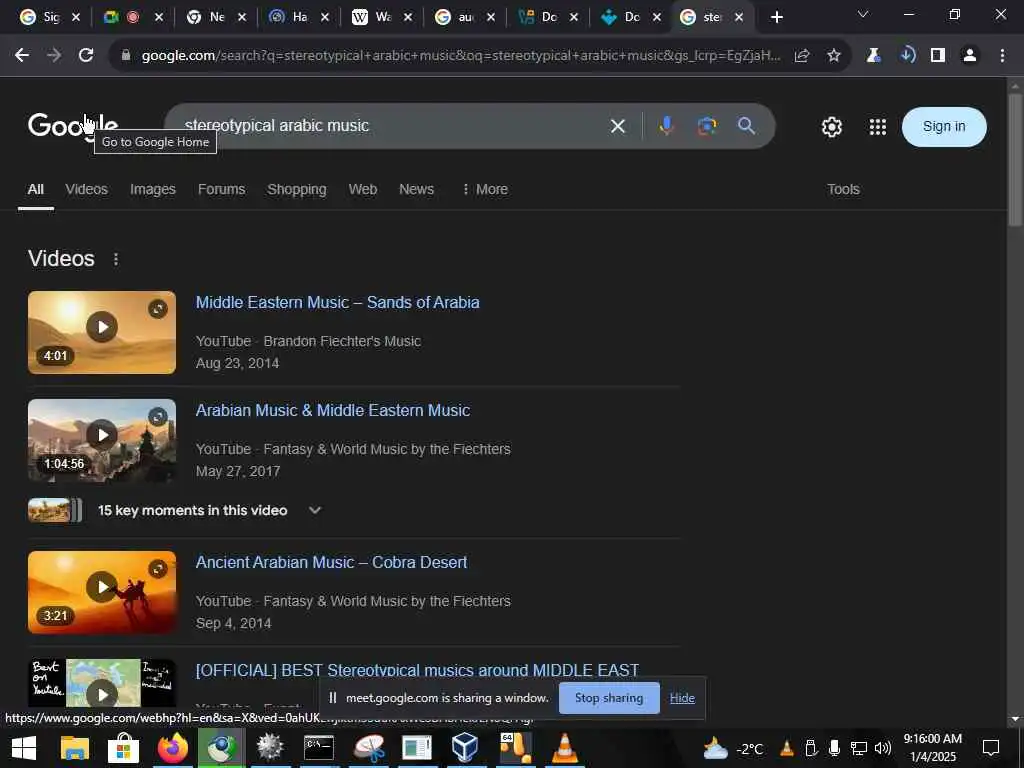Click Stop sharing in the meet banner

(x=609, y=698)
